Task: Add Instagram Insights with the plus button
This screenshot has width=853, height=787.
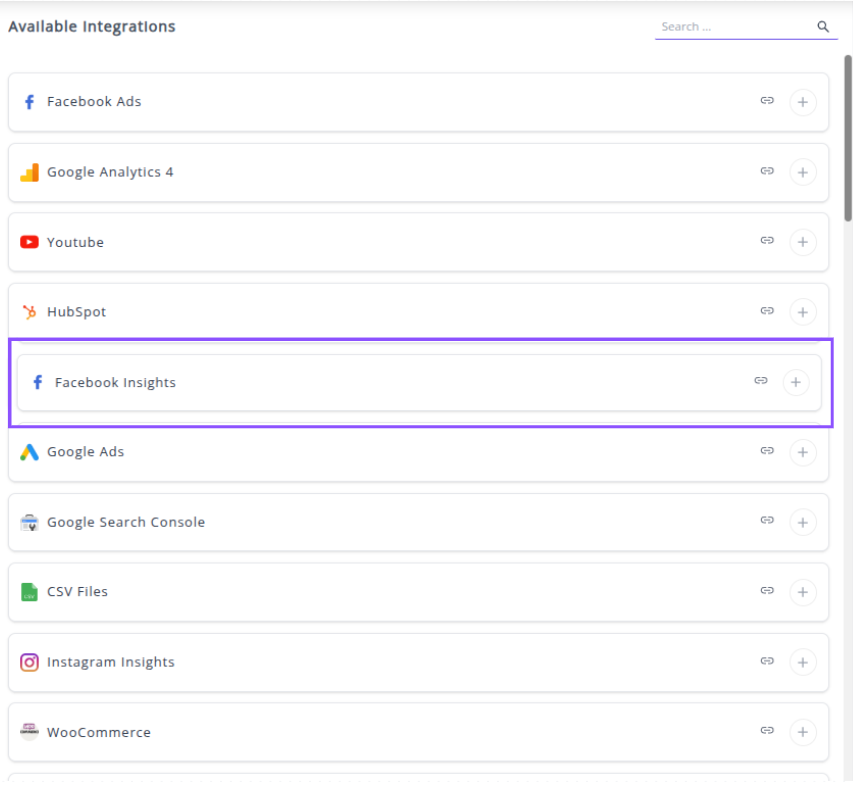Action: (x=802, y=662)
